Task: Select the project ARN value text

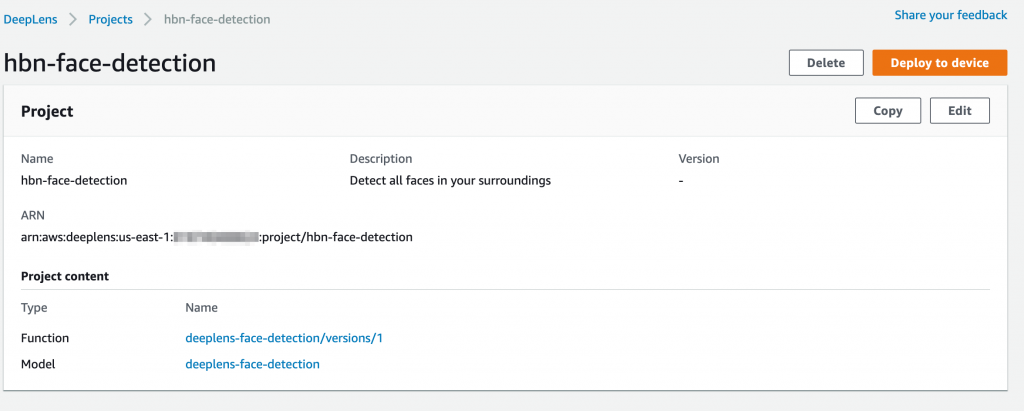Action: 217,238
